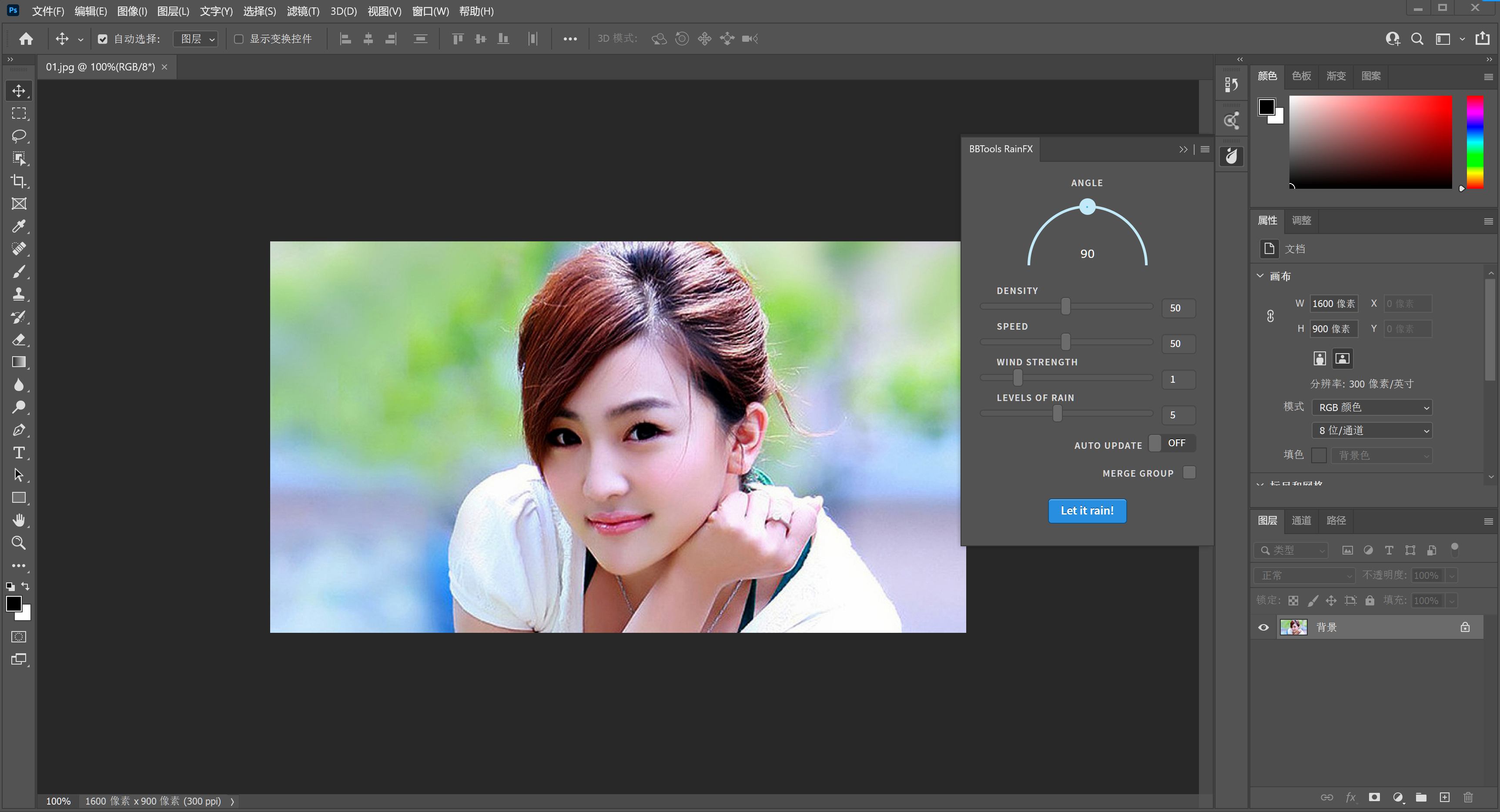Viewport: 1500px width, 812px height.
Task: Switch to the 调整 tab
Action: (x=1301, y=221)
